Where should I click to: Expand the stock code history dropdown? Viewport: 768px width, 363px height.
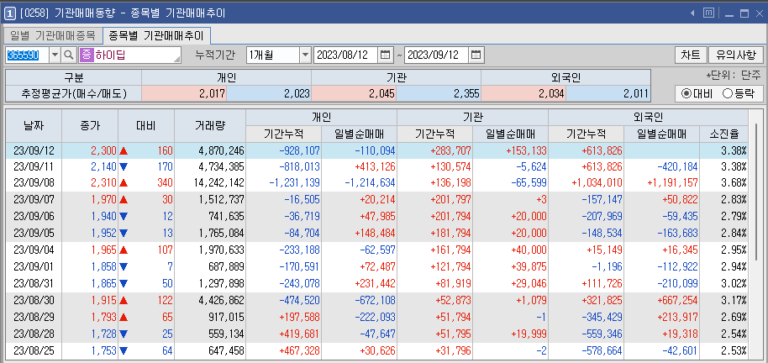pyautogui.click(x=55, y=55)
